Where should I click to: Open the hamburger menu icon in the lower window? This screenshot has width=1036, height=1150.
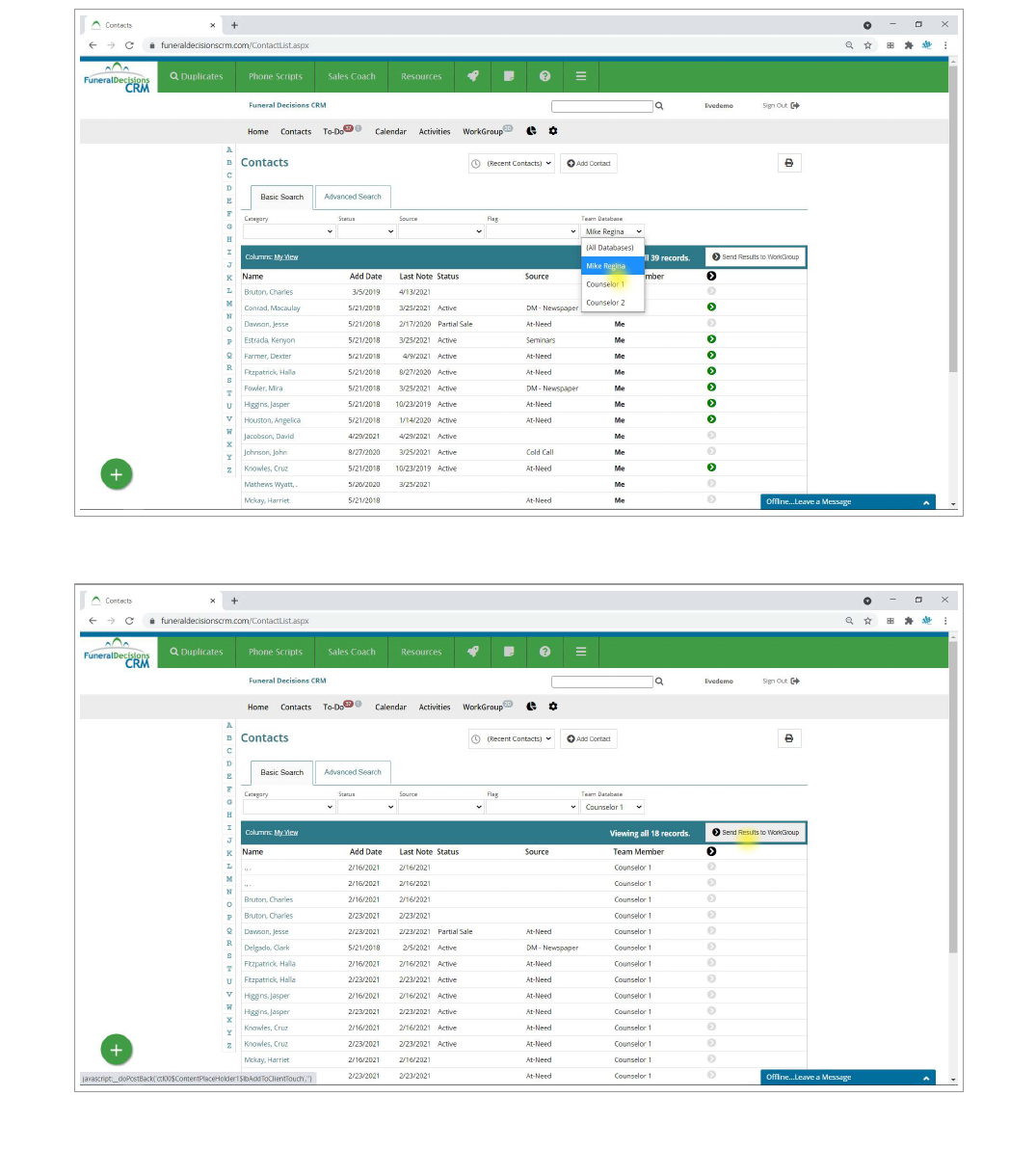[581, 652]
